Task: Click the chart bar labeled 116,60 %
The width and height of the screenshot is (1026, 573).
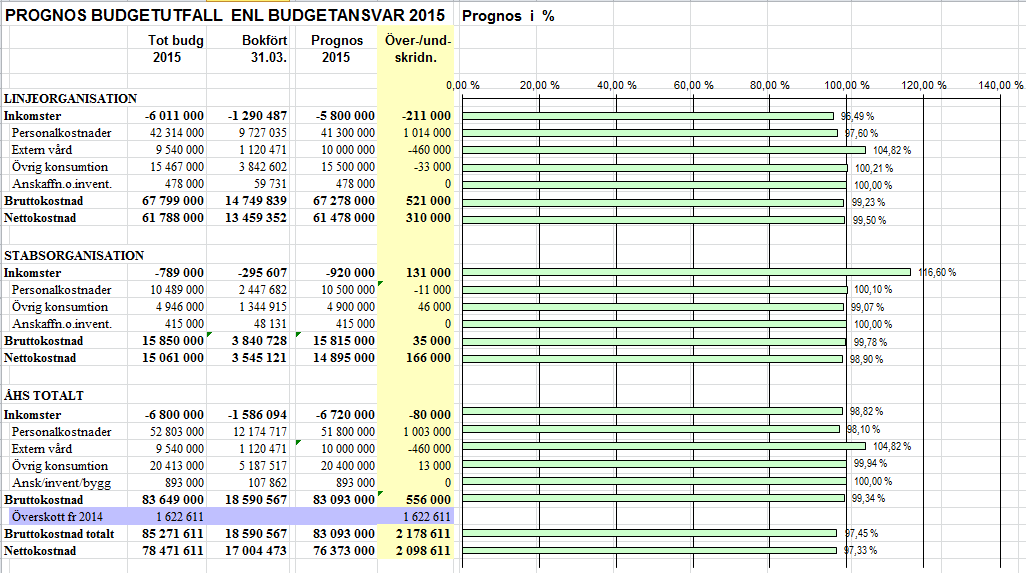Action: (686, 272)
